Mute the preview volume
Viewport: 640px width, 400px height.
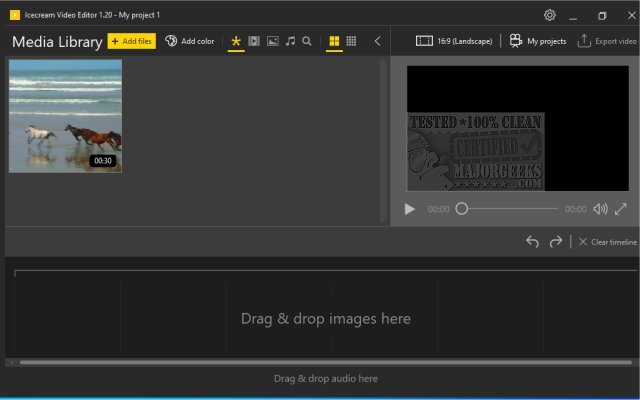tap(599, 209)
